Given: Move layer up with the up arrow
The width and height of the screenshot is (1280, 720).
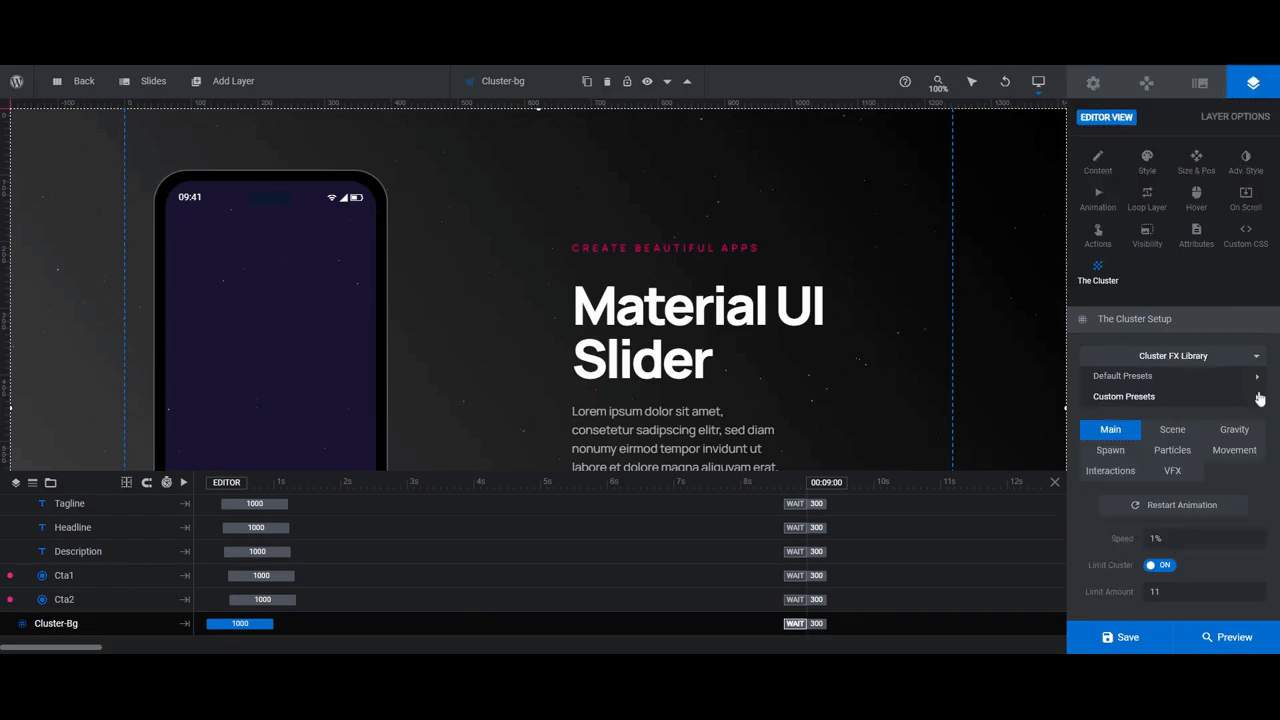Looking at the screenshot, I should (x=687, y=81).
